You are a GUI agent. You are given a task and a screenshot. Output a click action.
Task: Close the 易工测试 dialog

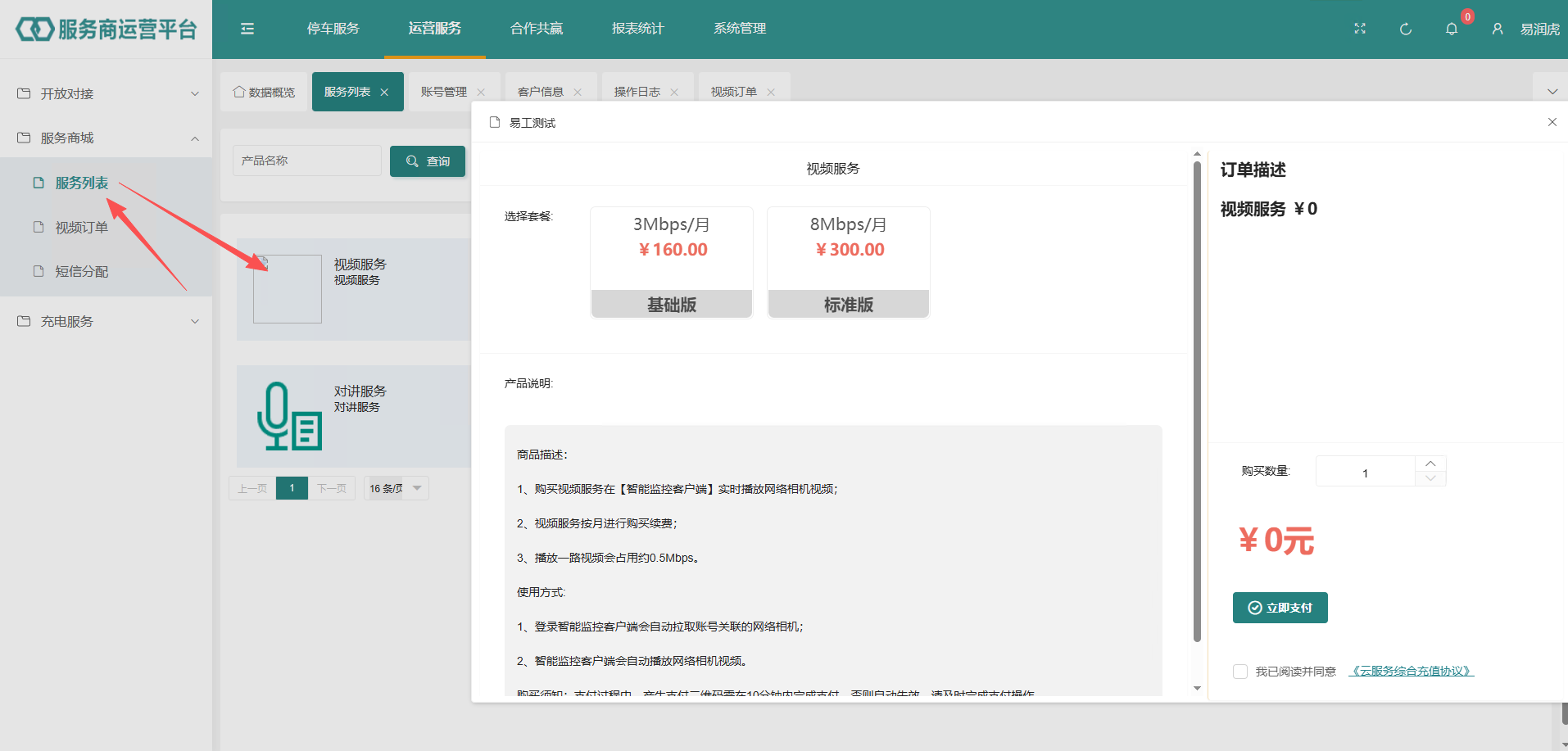click(1552, 122)
